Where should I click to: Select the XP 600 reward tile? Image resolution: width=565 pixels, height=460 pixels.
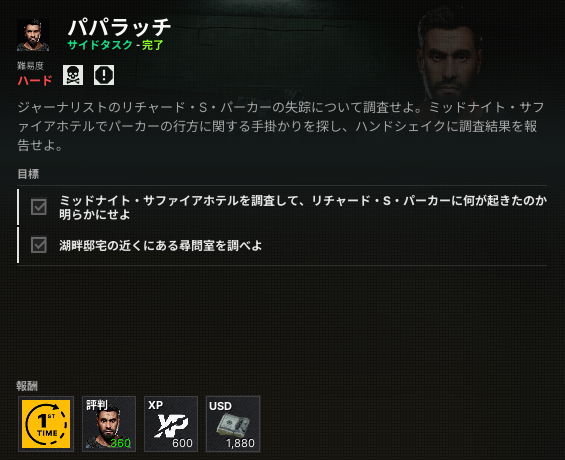pos(171,424)
